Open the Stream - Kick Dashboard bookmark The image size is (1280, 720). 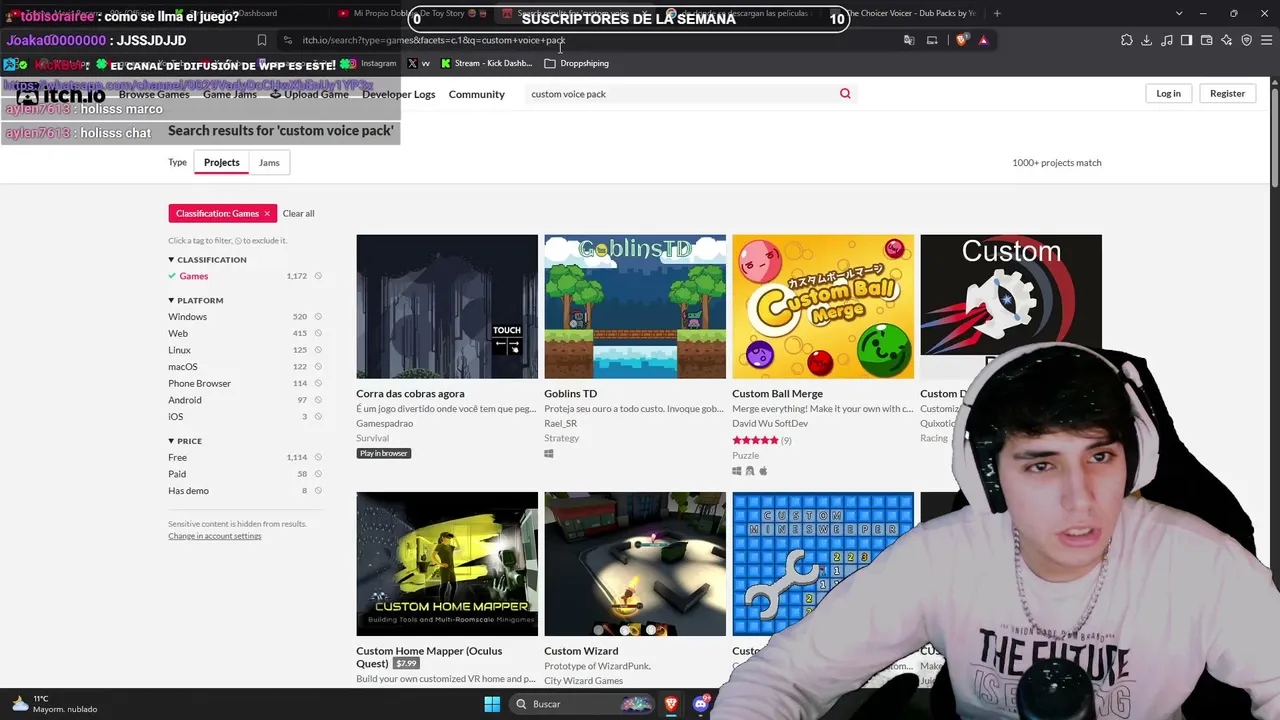(486, 63)
